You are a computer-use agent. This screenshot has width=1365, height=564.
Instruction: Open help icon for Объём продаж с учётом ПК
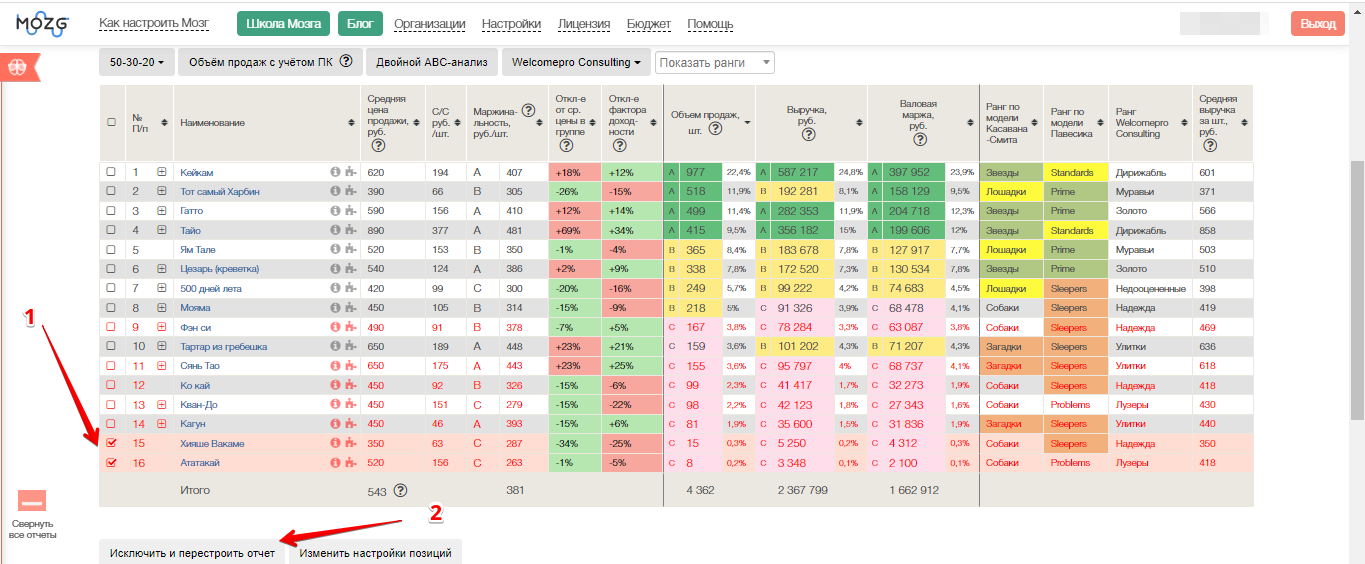coord(346,62)
